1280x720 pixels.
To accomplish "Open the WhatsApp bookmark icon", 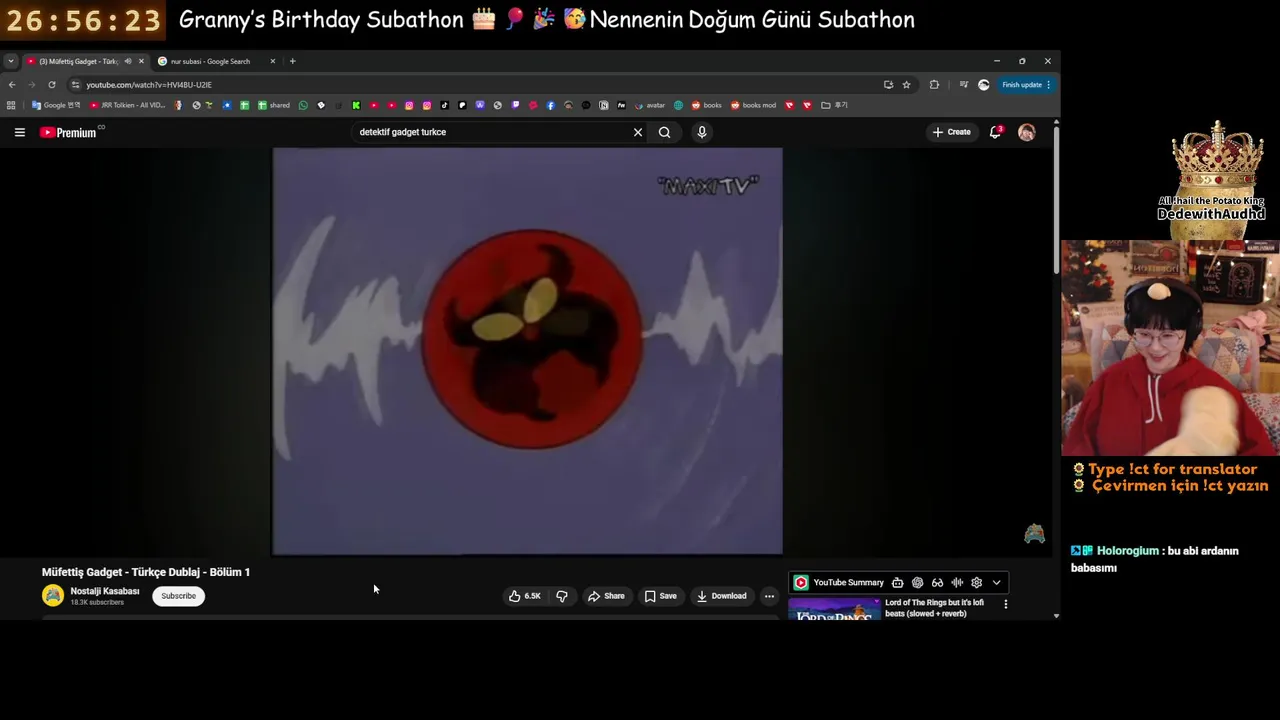I will pyautogui.click(x=303, y=105).
